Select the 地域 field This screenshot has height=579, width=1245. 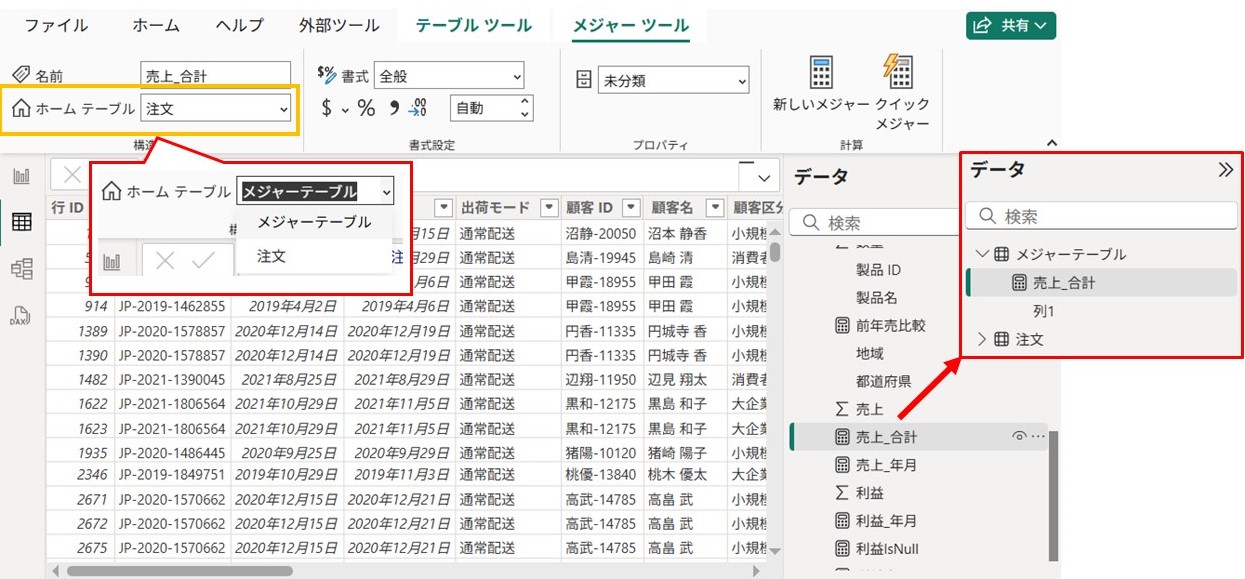(x=870, y=353)
